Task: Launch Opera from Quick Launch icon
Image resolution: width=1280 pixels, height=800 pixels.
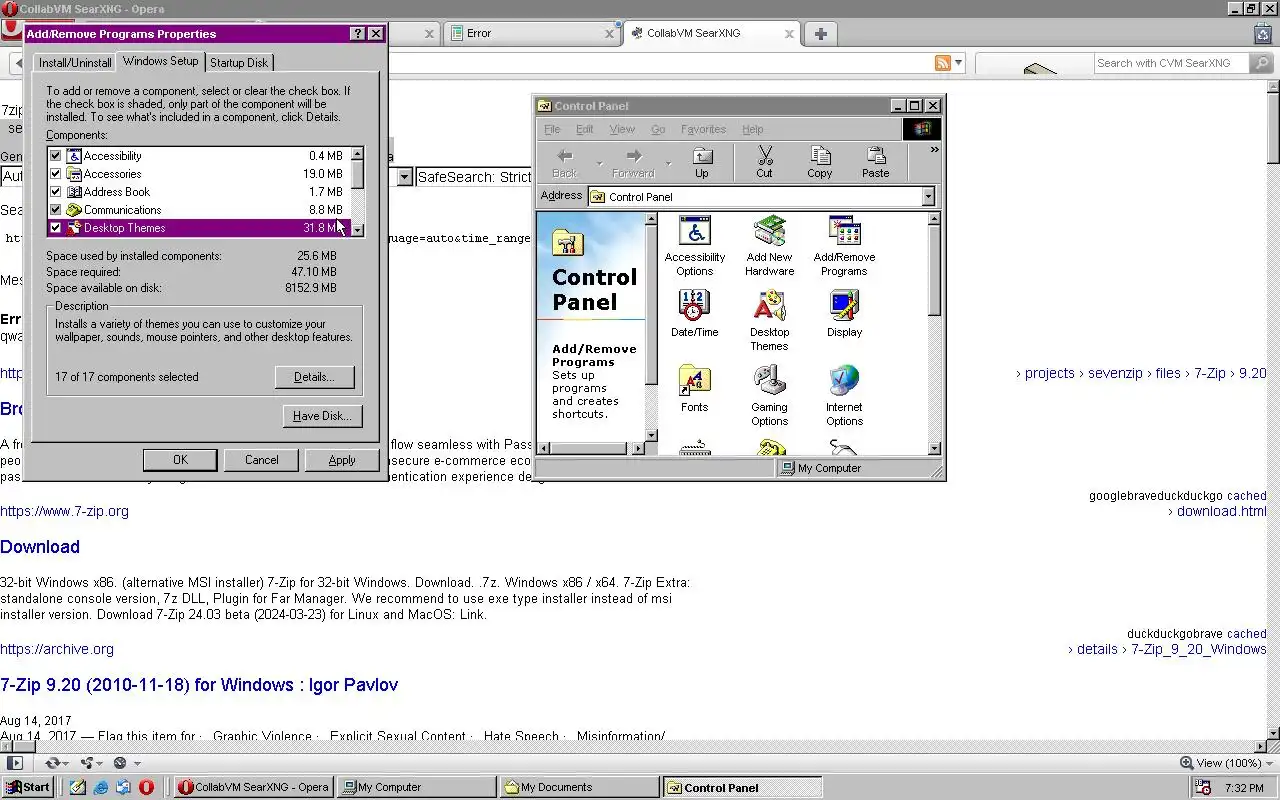Action: [x=146, y=787]
